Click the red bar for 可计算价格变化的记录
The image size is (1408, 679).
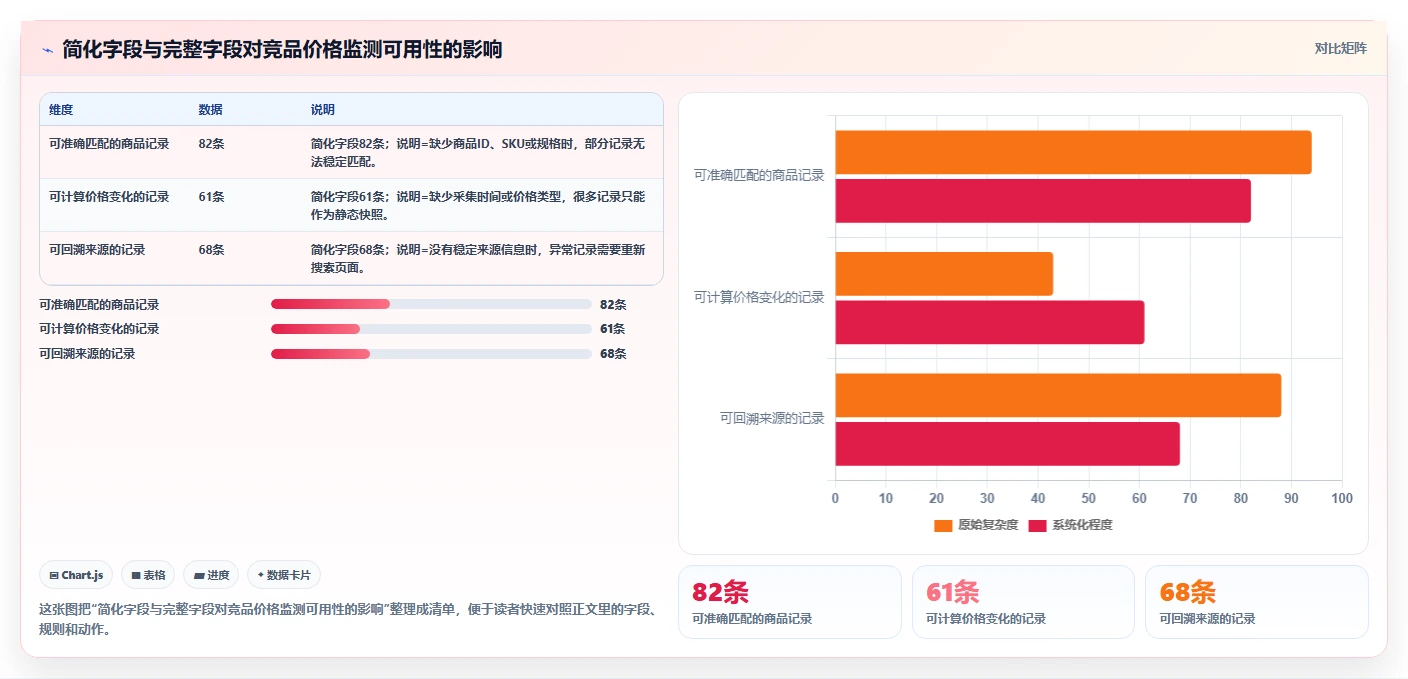click(x=990, y=322)
